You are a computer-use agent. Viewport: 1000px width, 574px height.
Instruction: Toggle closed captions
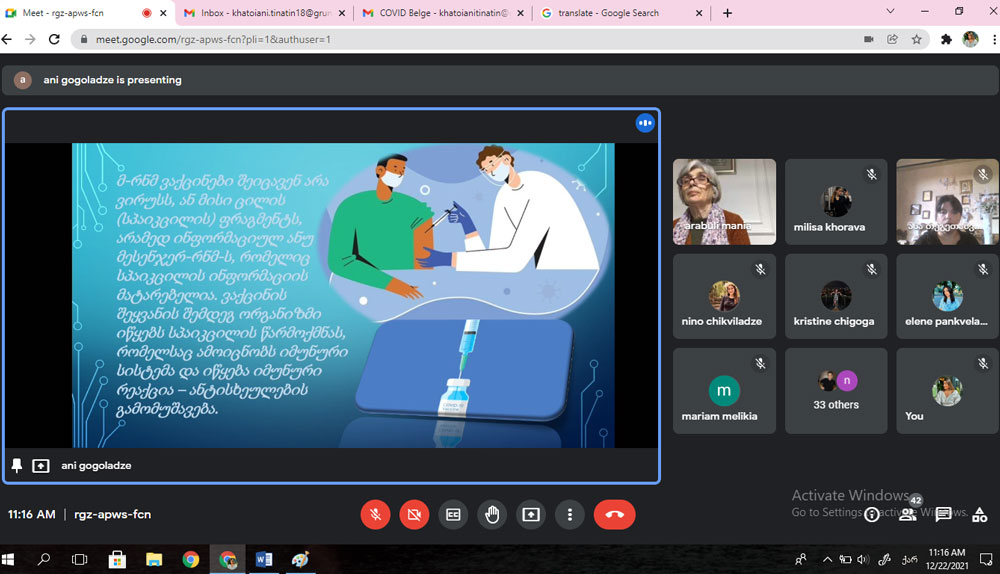pyautogui.click(x=453, y=515)
